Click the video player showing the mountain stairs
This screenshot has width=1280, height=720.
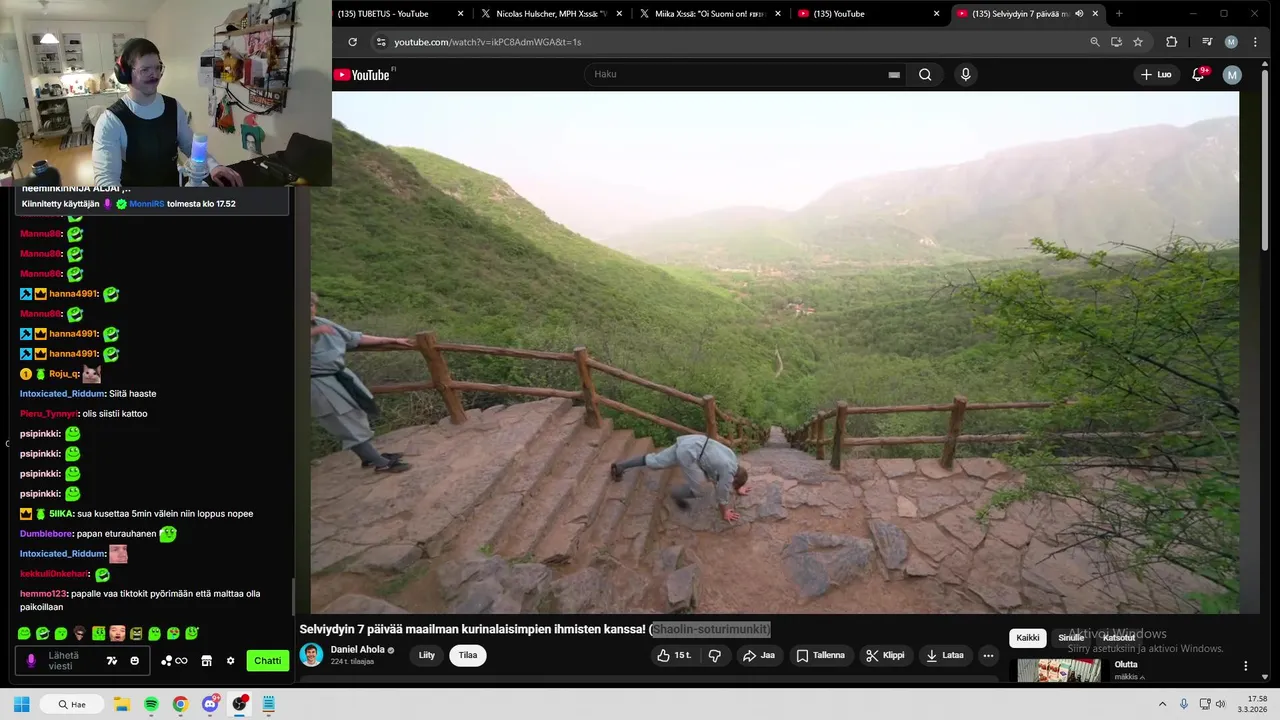774,352
